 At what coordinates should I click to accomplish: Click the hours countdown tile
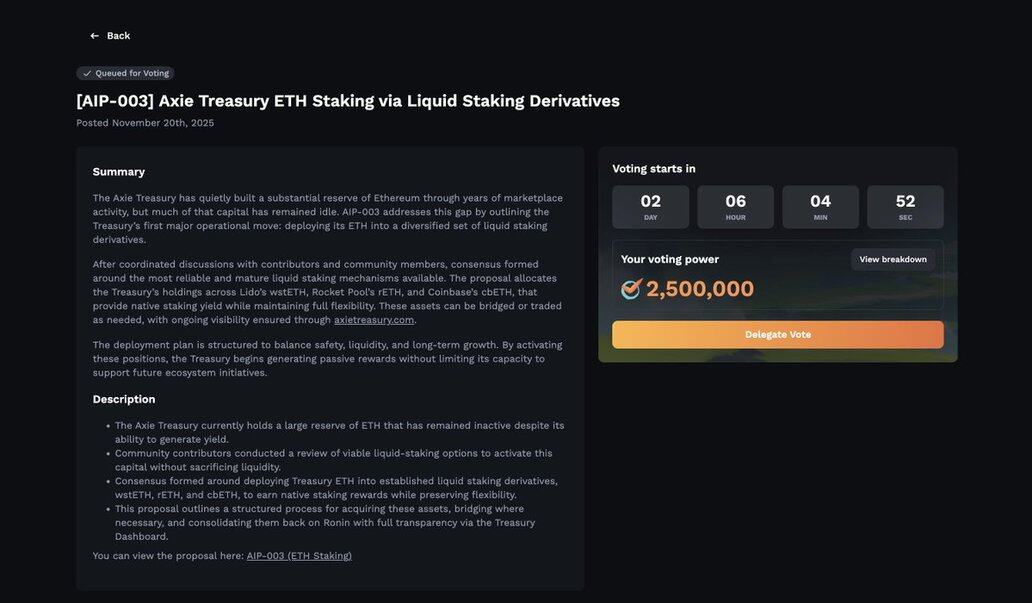pyautogui.click(x=735, y=206)
